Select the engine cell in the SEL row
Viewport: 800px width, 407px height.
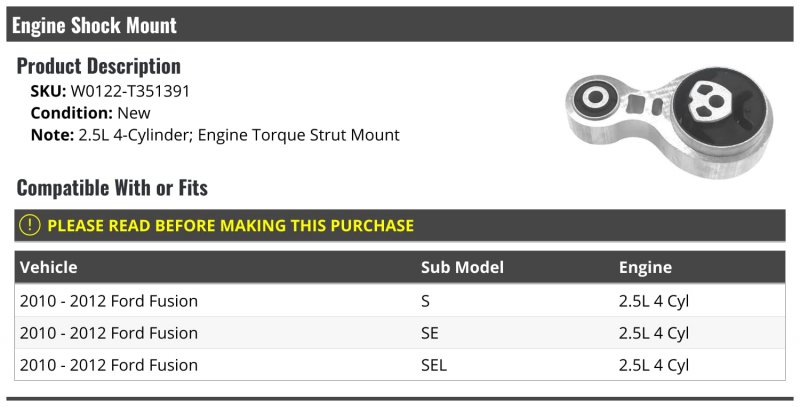tap(654, 365)
